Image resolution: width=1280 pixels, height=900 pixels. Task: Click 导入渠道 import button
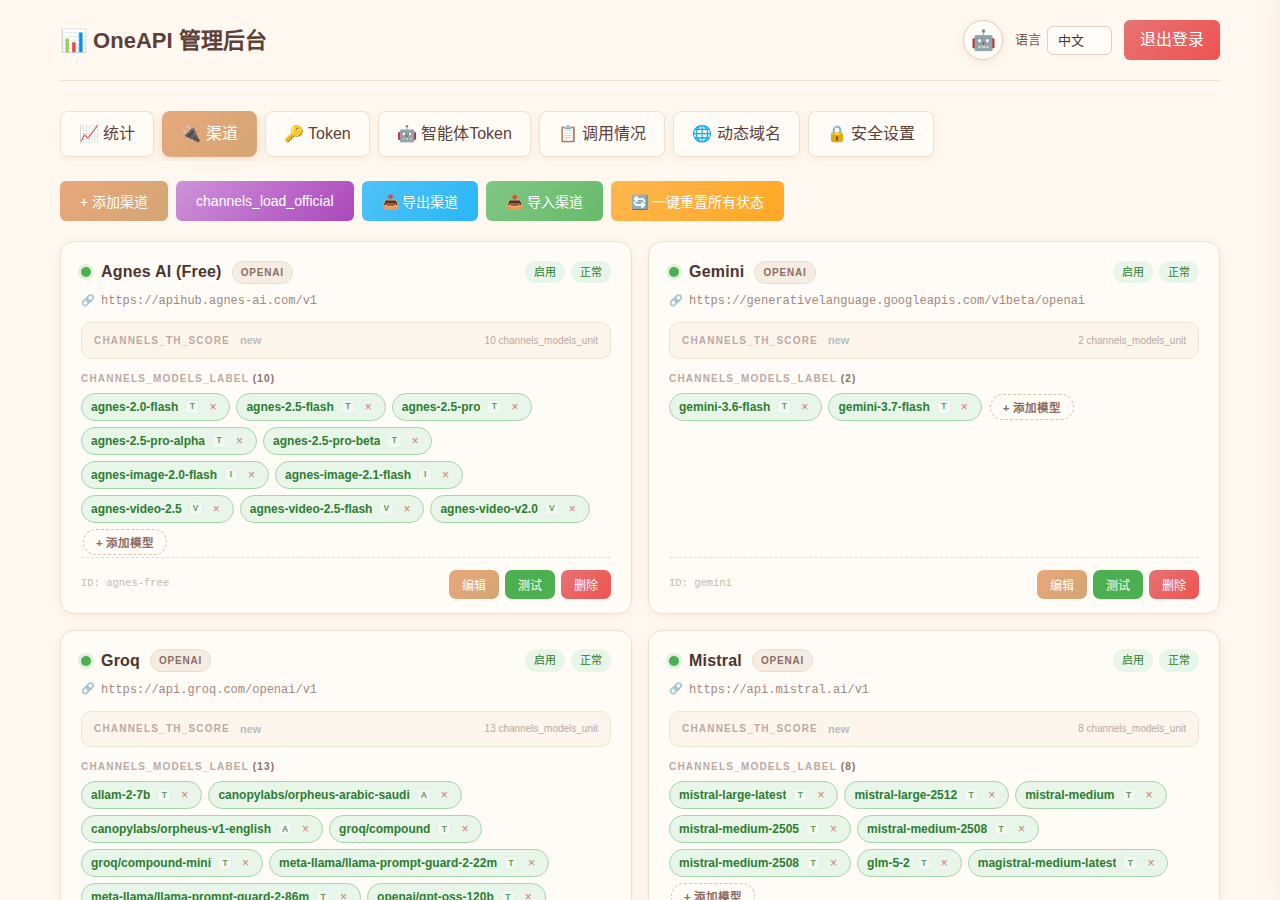click(x=544, y=201)
